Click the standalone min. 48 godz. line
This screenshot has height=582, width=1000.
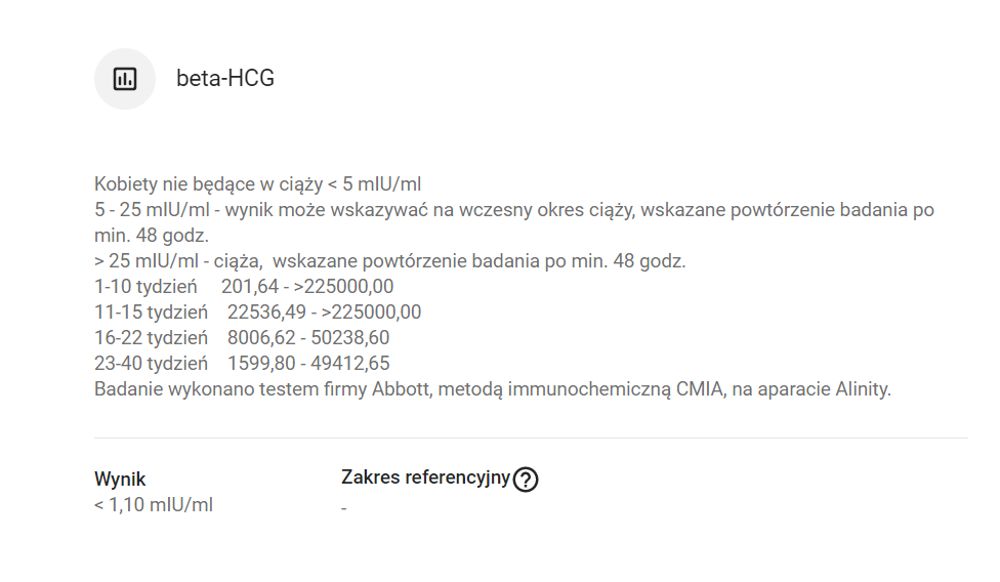152,235
